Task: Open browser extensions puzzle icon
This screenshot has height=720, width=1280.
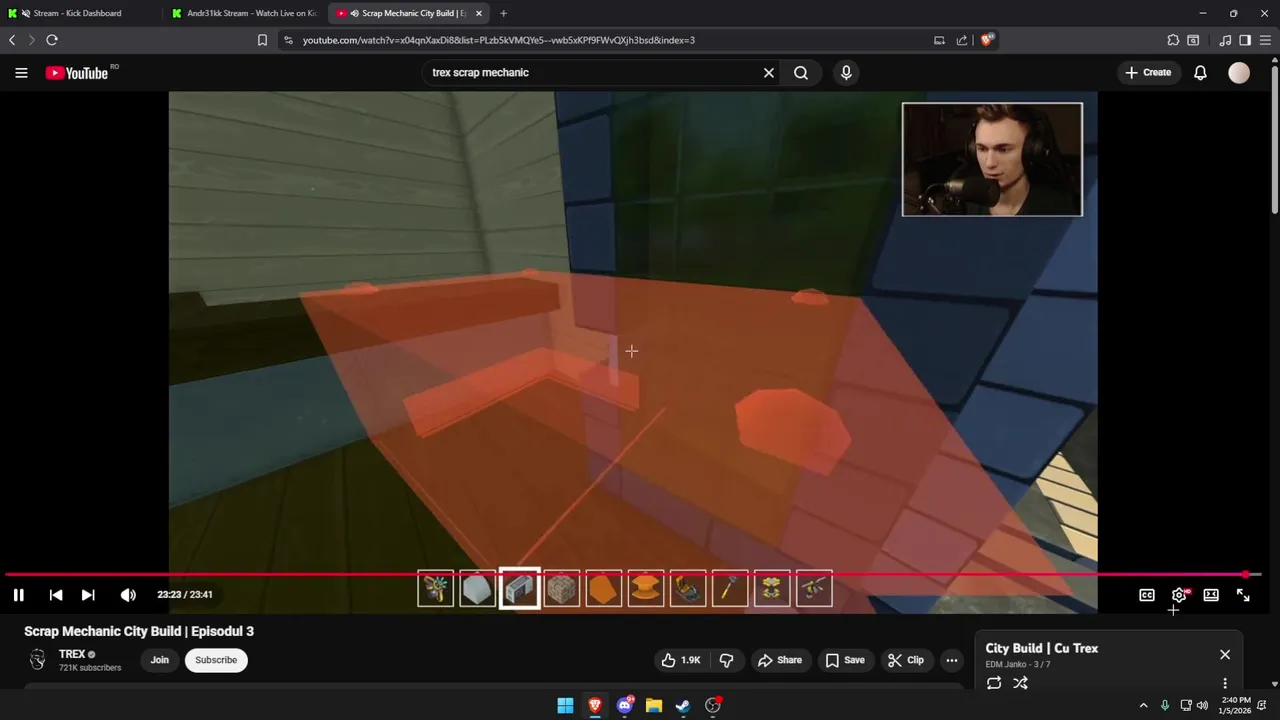Action: (1173, 40)
